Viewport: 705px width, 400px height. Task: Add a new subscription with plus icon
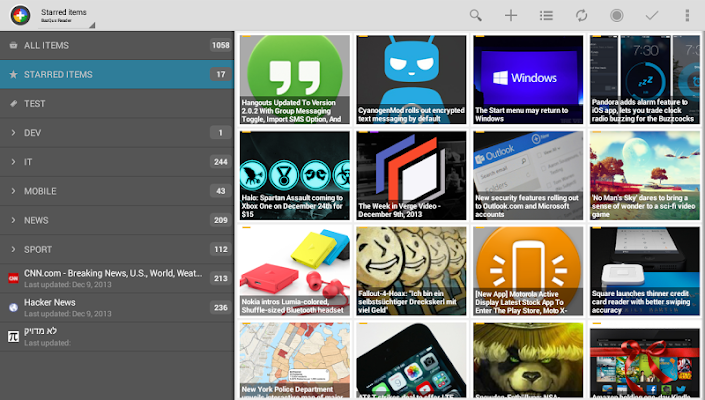point(511,16)
